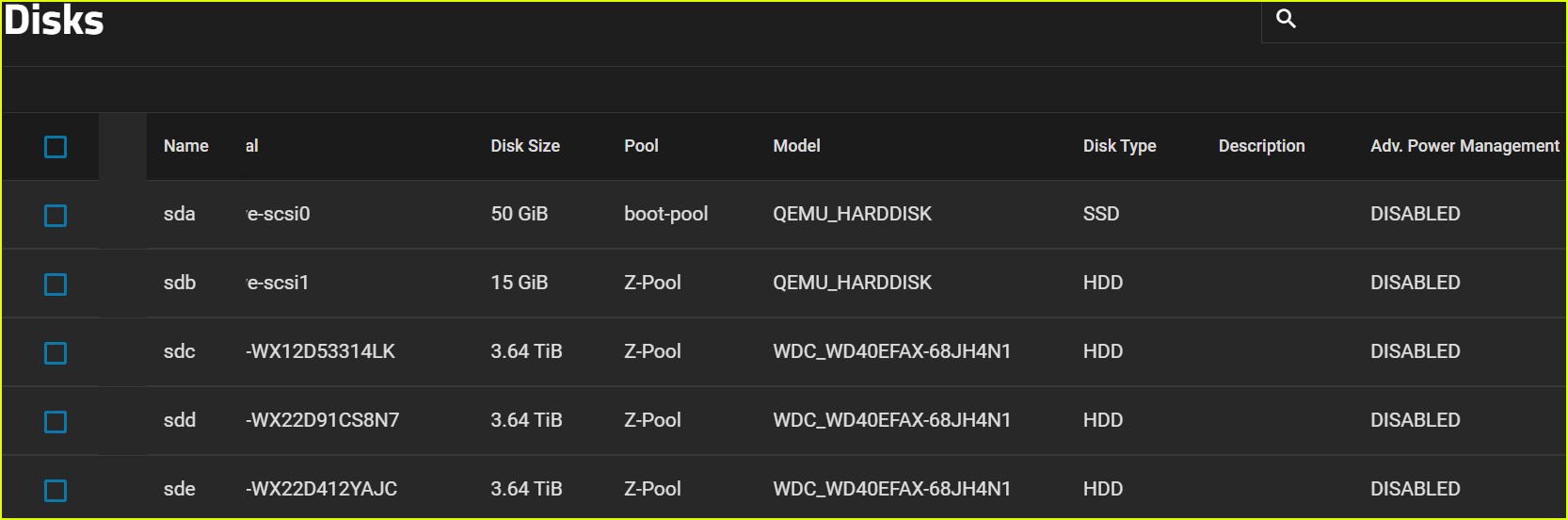The image size is (1568, 520).
Task: Sort by Disk Type header
Action: 1119,146
